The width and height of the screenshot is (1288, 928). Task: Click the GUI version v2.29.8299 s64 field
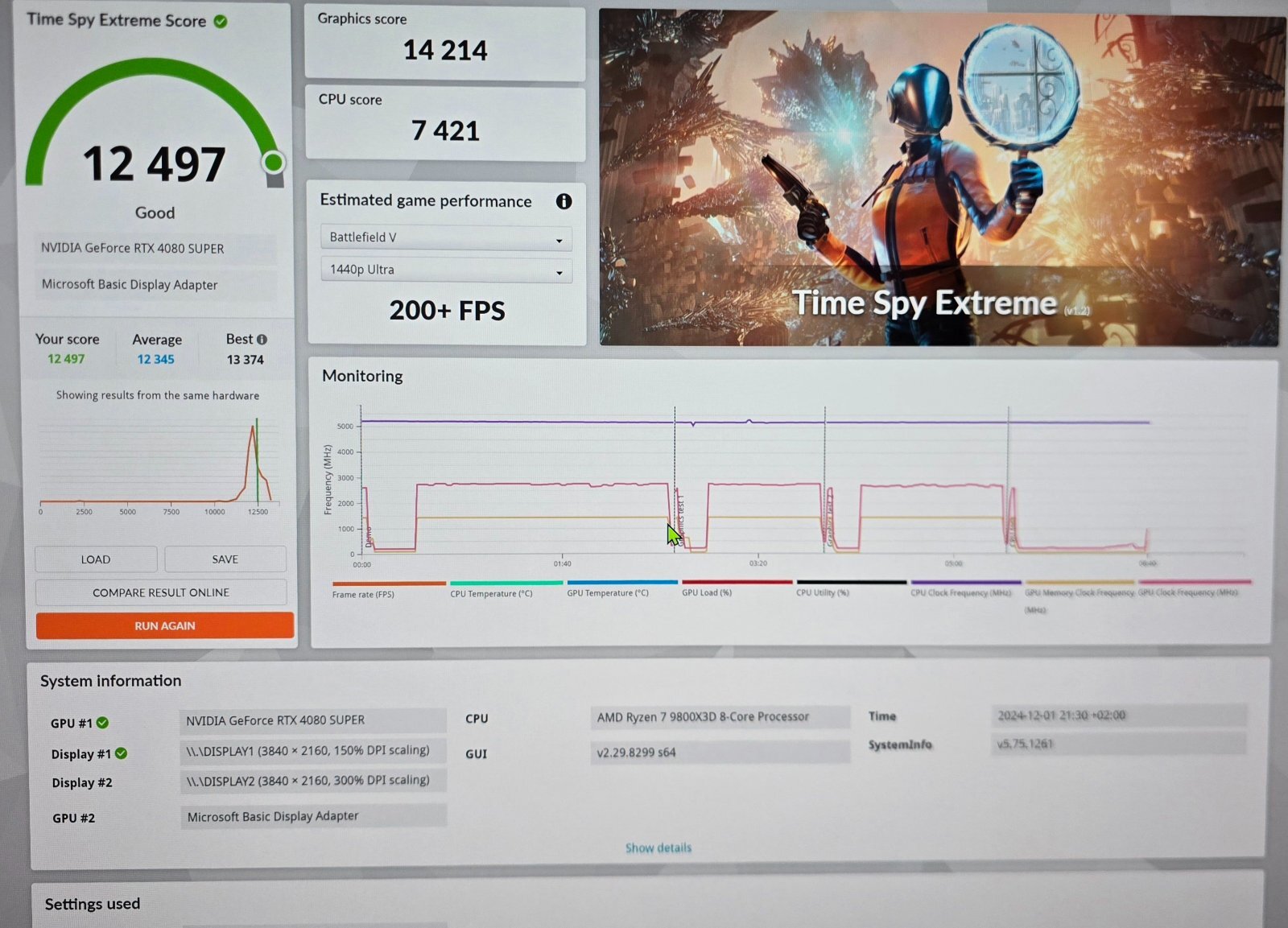tap(720, 753)
